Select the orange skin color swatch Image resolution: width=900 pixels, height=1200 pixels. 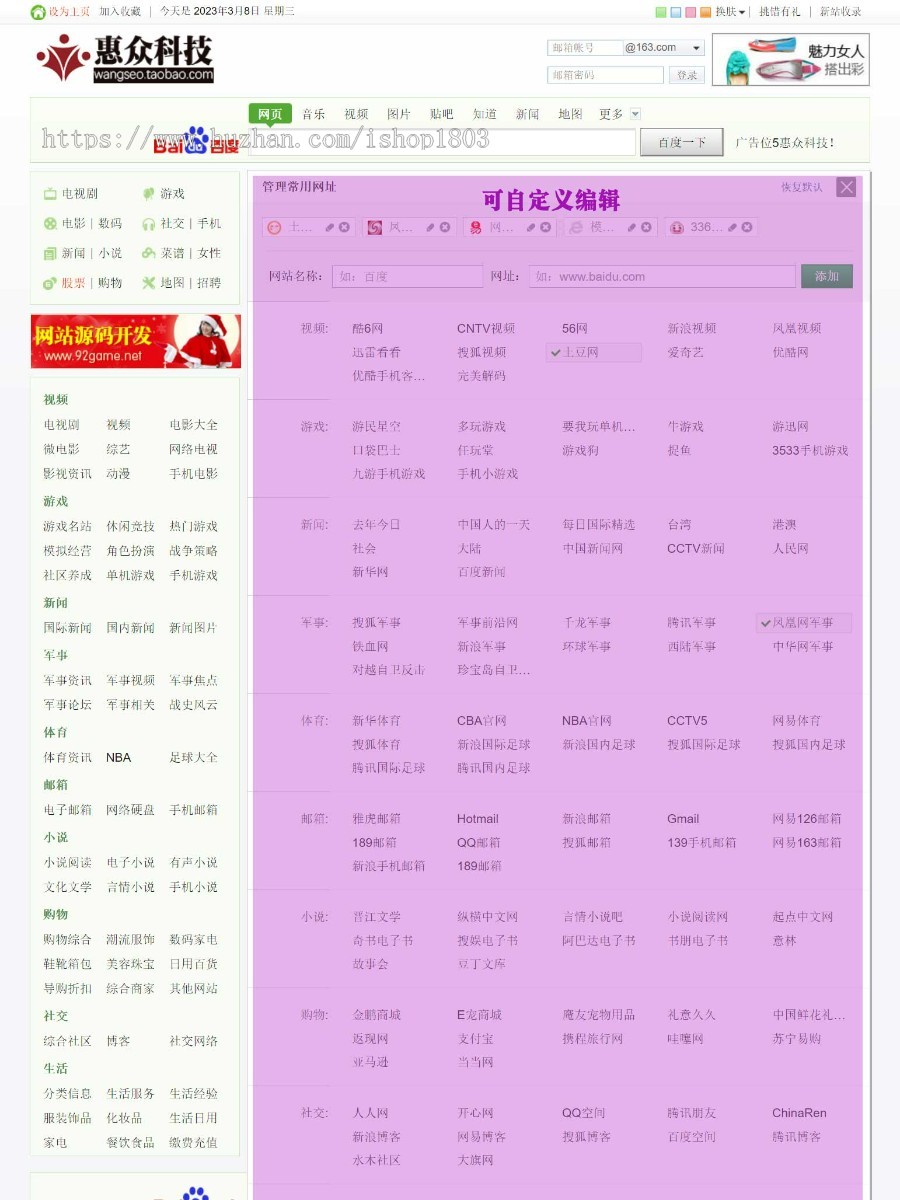(706, 12)
